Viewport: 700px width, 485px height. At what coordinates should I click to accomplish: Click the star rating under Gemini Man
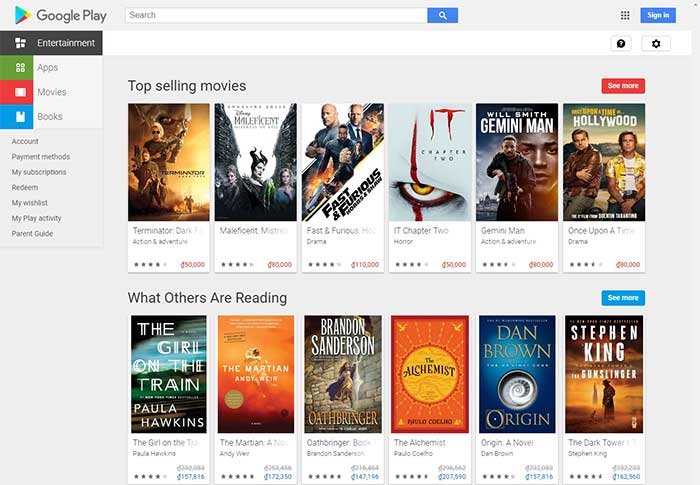click(x=498, y=264)
